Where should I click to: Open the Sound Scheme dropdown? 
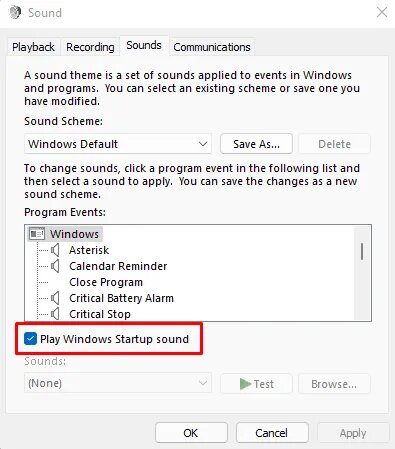click(x=118, y=144)
